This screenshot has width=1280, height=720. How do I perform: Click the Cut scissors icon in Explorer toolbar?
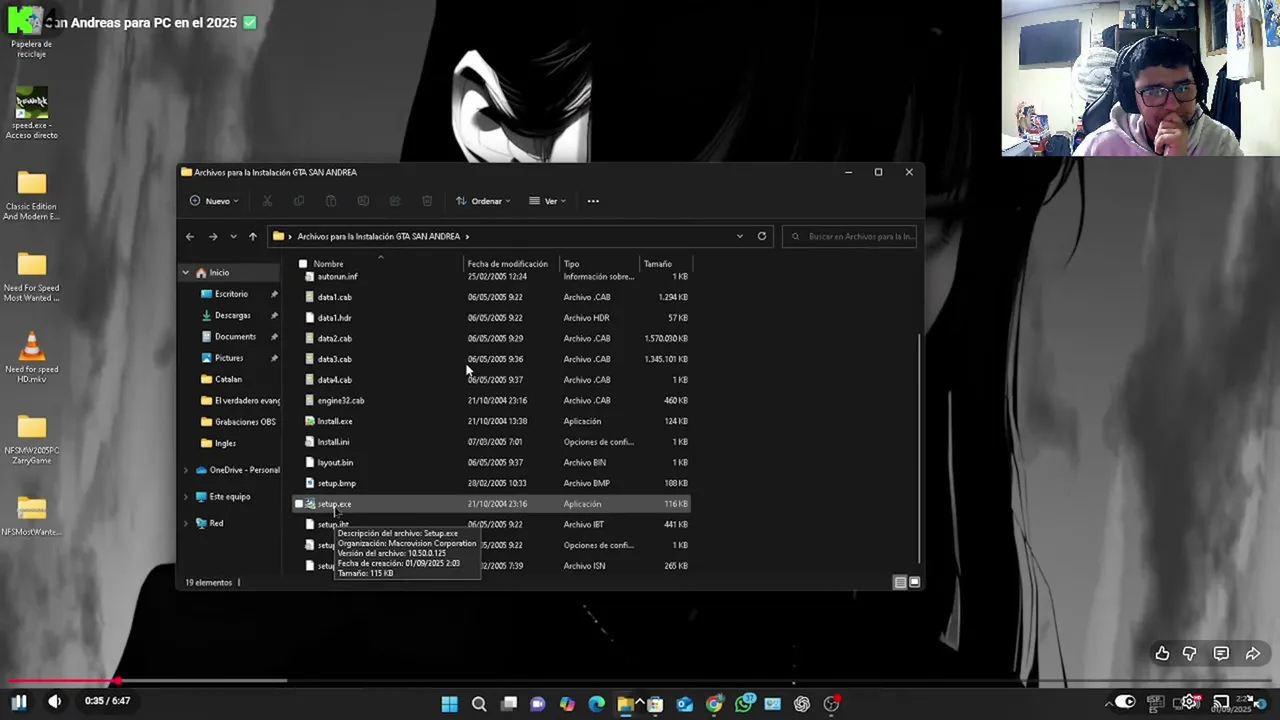(x=267, y=201)
